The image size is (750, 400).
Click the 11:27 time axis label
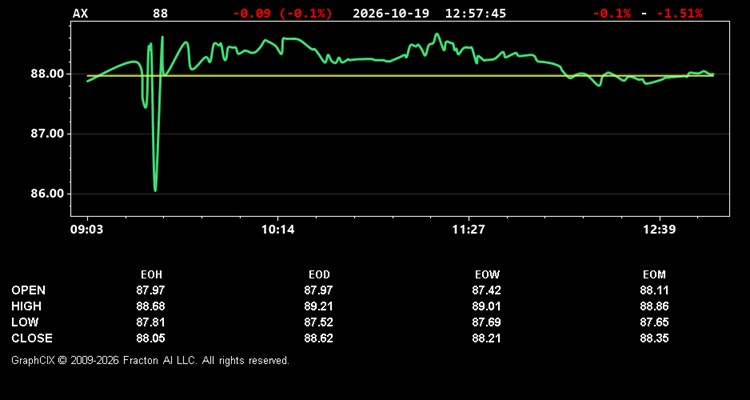click(x=468, y=230)
